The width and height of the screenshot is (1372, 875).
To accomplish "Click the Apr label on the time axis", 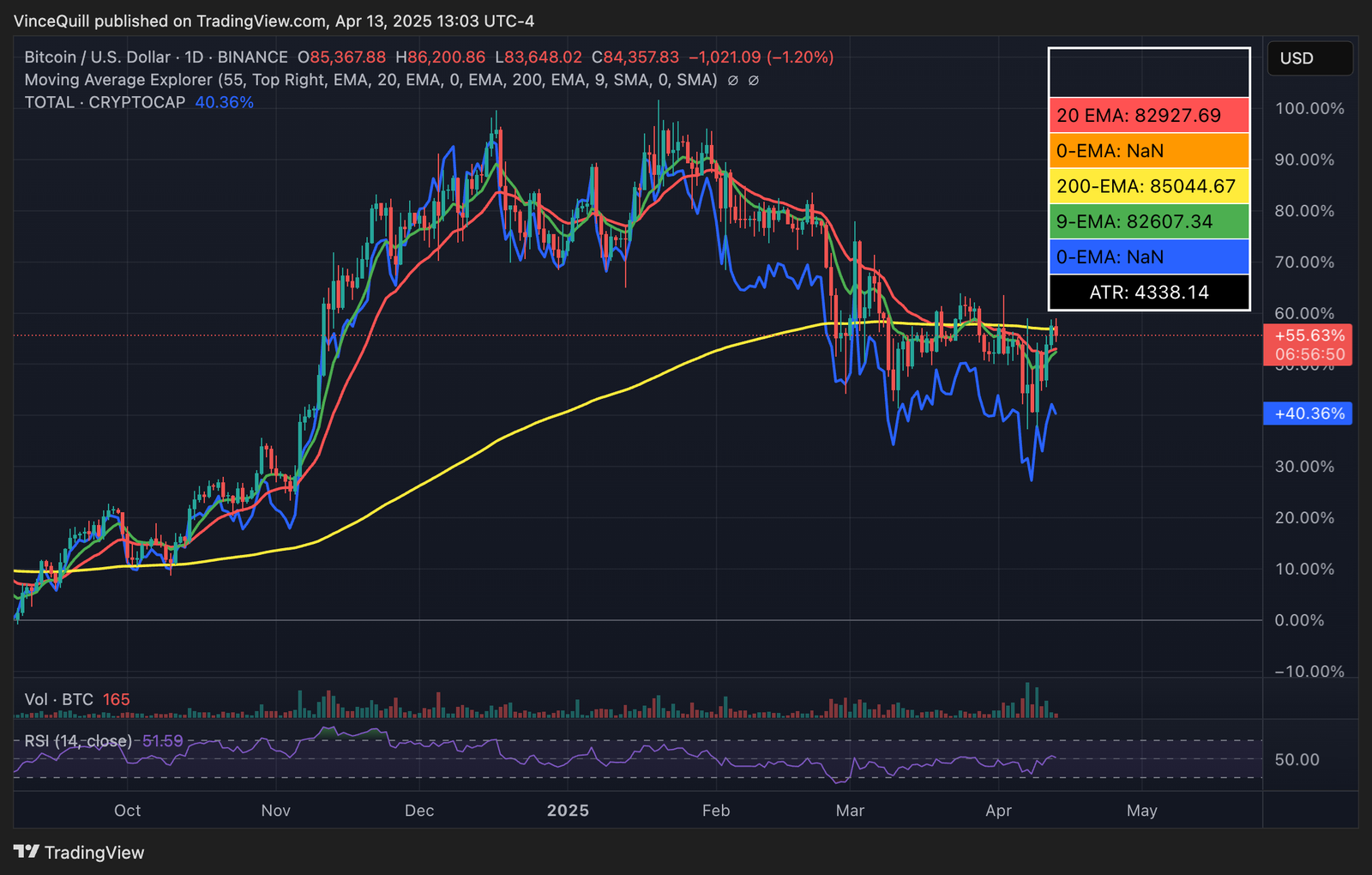I will coord(998,810).
